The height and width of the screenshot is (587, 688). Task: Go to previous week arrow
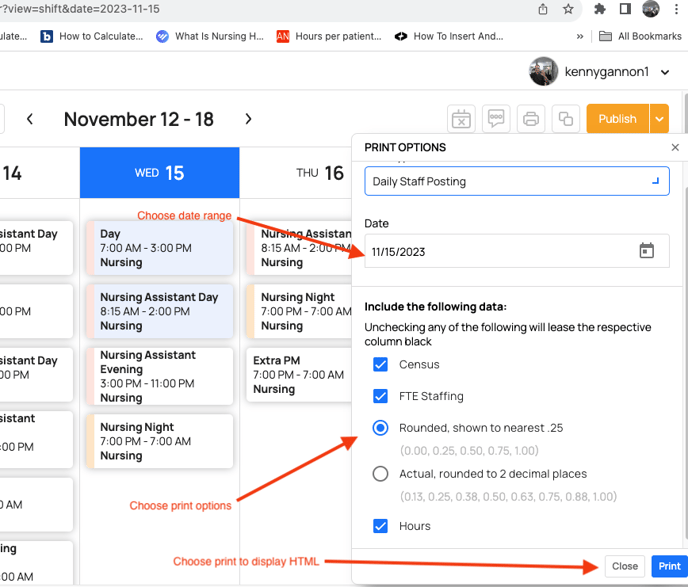[29, 119]
